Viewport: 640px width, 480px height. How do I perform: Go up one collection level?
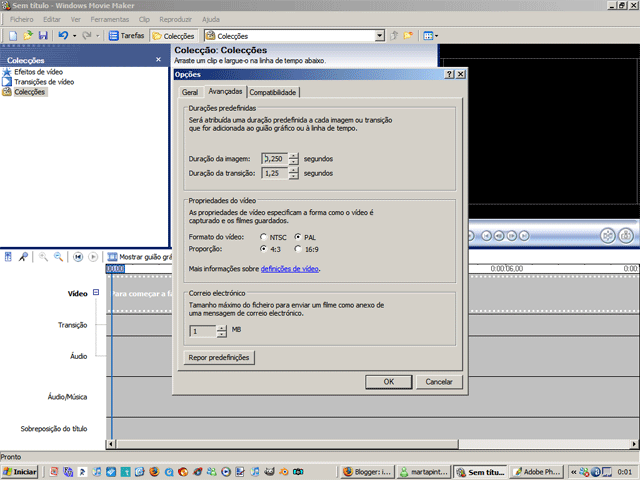[394, 36]
